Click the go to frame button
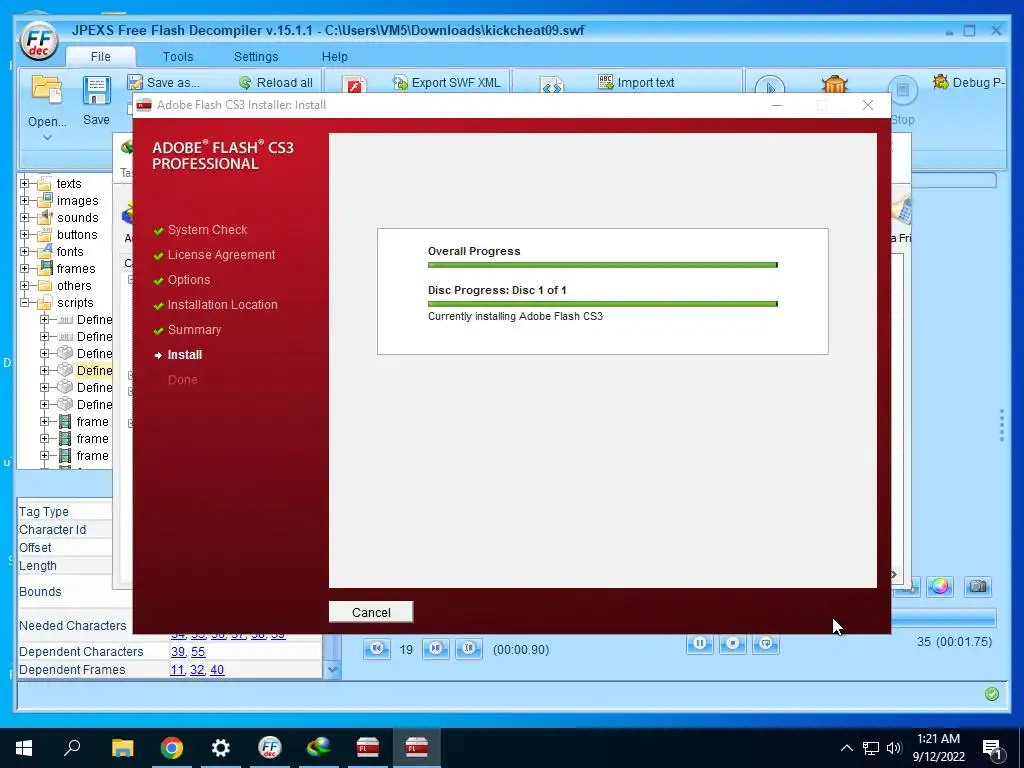The height and width of the screenshot is (768, 1024). [x=469, y=648]
